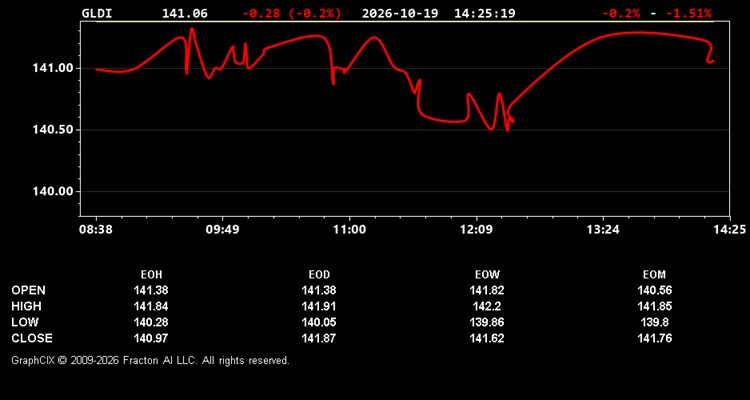The width and height of the screenshot is (750, 400).
Task: Click the 08:38 time axis label
Action: [96, 230]
